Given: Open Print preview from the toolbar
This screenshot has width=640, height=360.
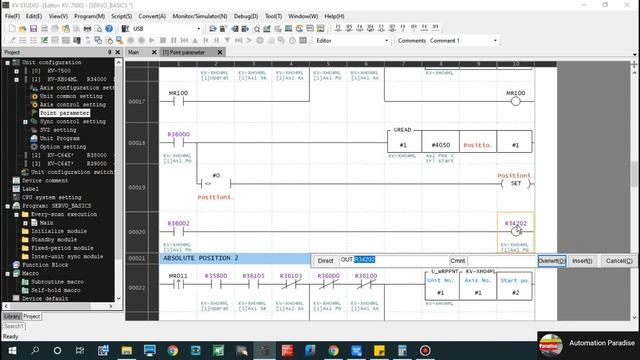Looking at the screenshot, I should [x=98, y=29].
